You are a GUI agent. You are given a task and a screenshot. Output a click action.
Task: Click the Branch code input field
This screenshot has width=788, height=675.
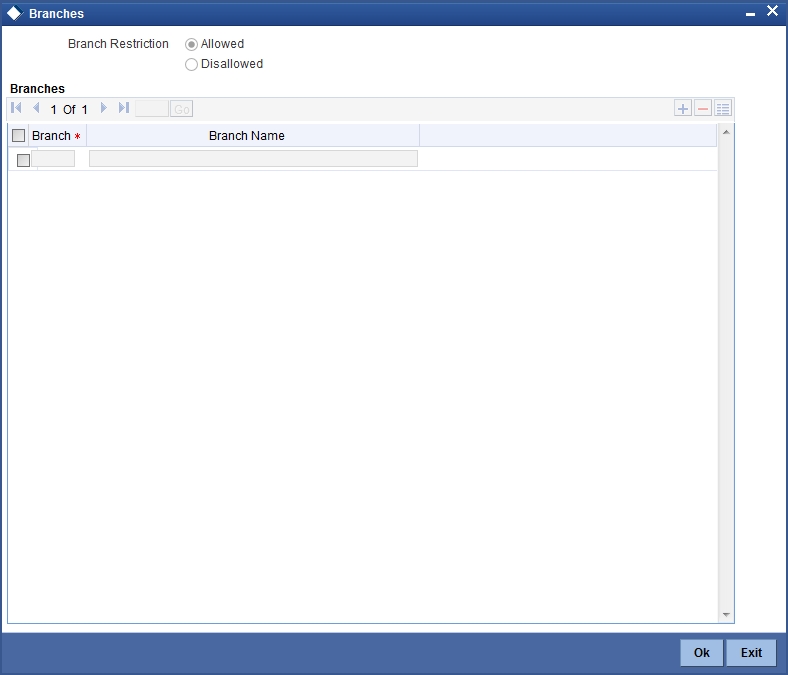pos(53,159)
